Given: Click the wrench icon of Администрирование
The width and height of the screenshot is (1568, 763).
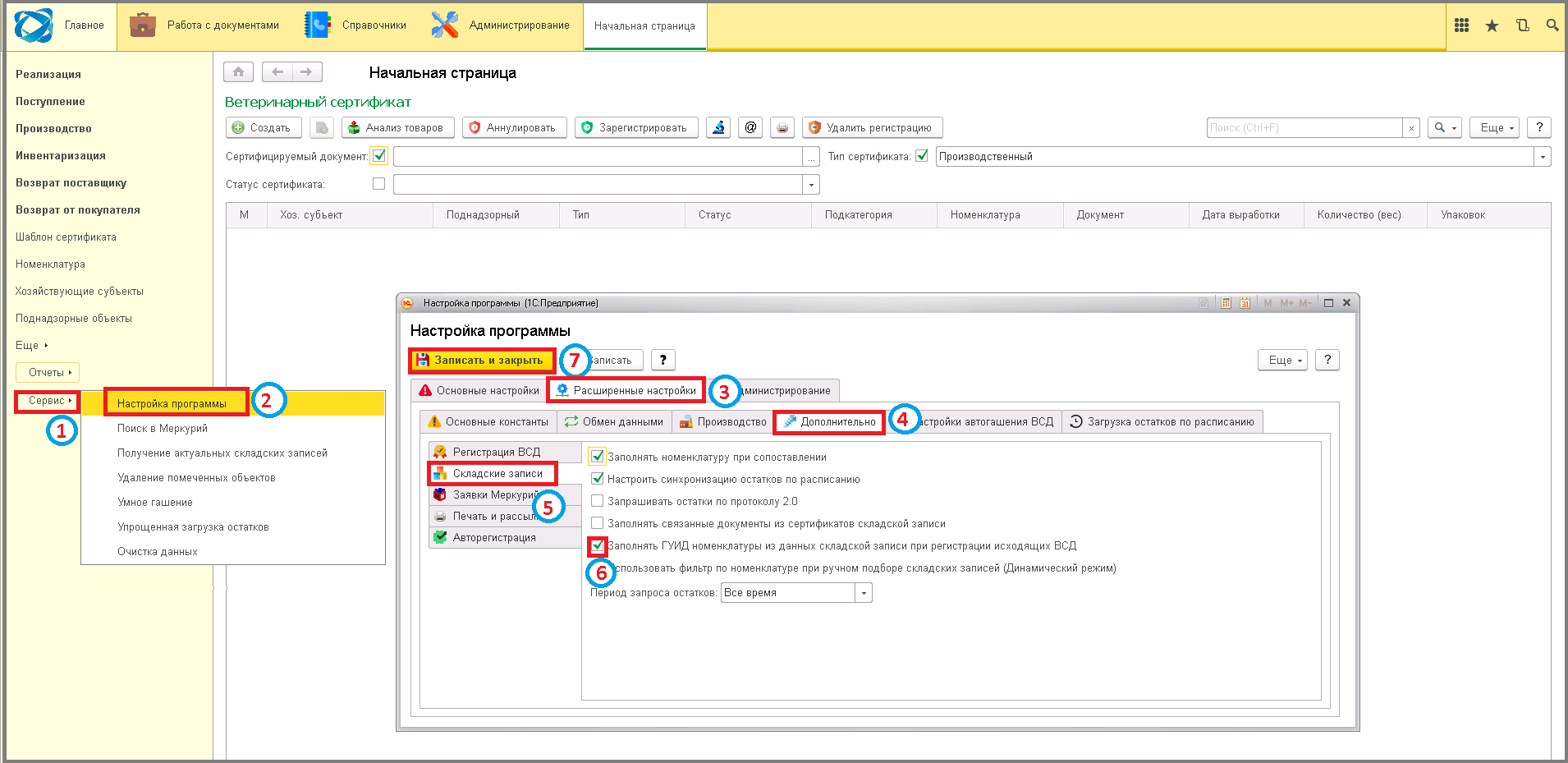Looking at the screenshot, I should point(444,25).
